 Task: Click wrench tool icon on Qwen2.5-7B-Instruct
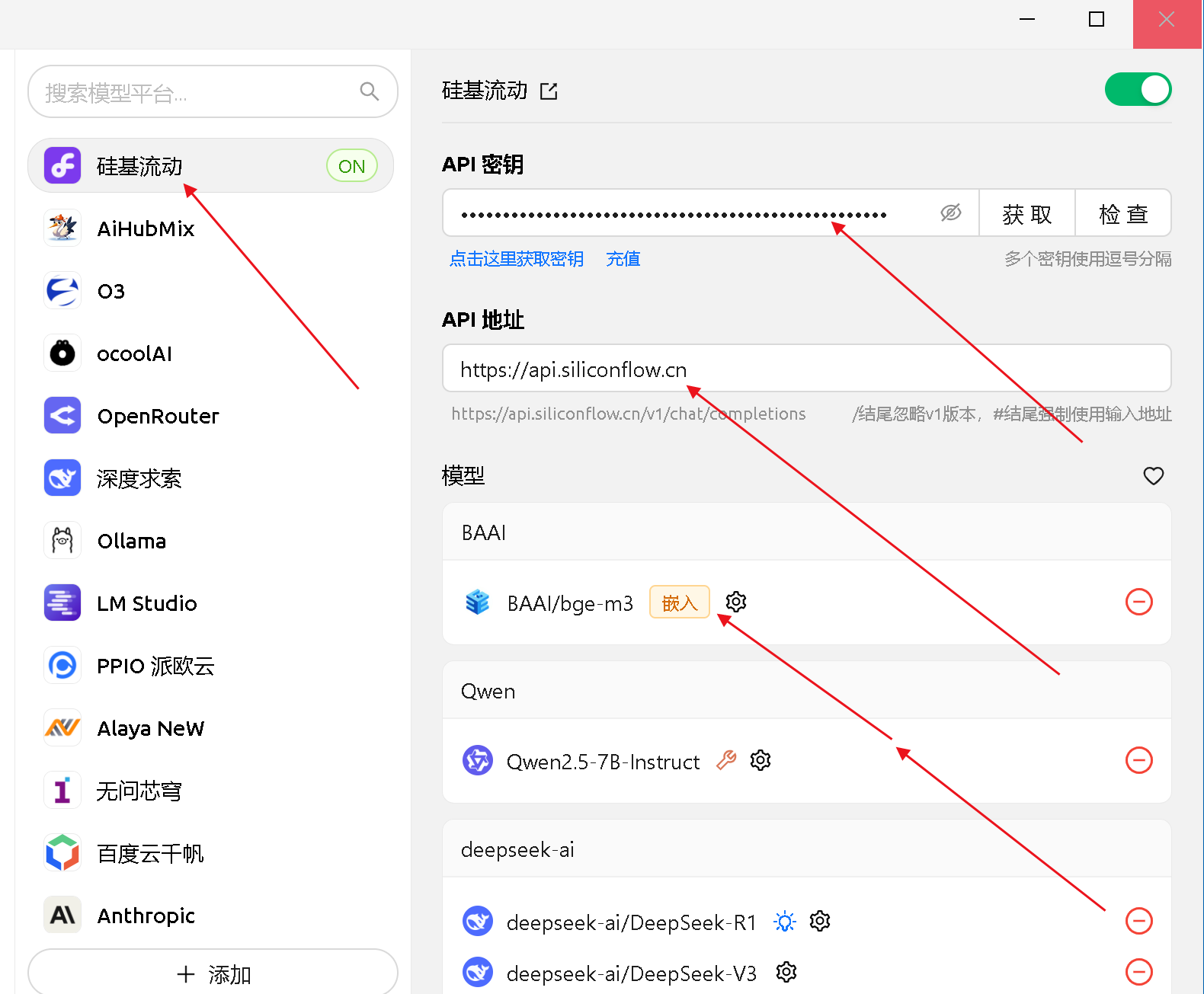(726, 760)
